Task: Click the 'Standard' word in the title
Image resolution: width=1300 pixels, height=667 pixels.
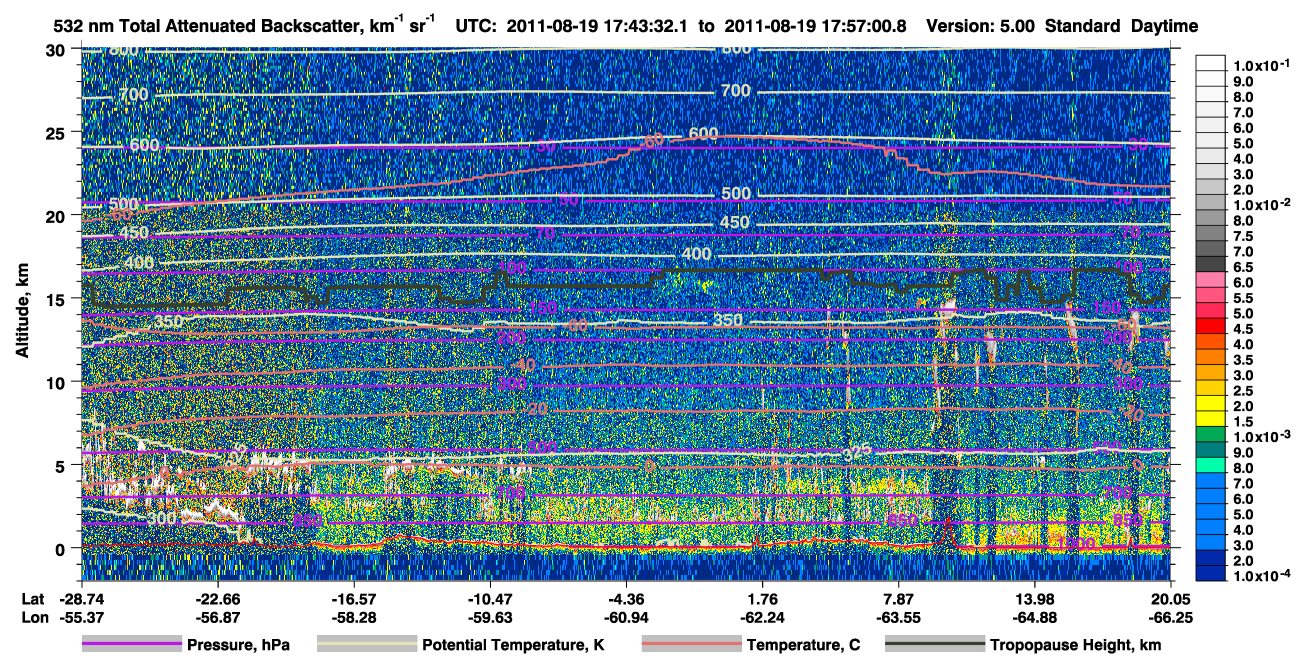Action: click(1084, 26)
